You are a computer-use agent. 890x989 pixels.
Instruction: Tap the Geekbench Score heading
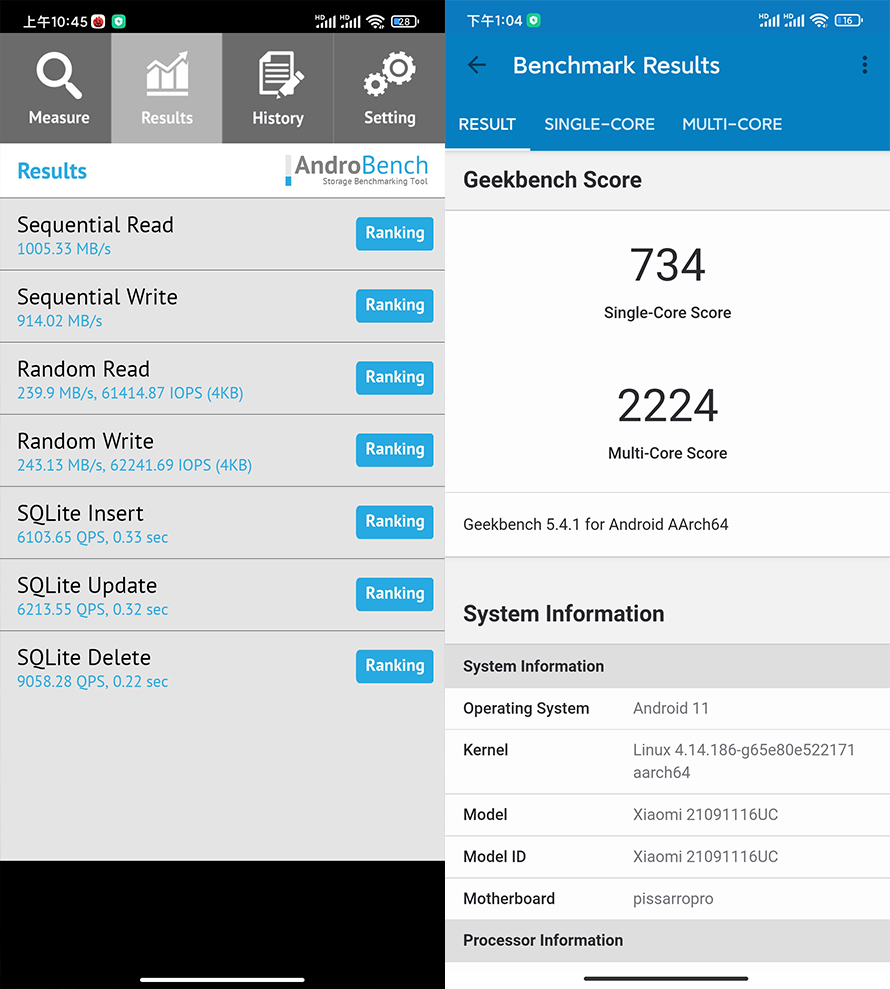[552, 180]
